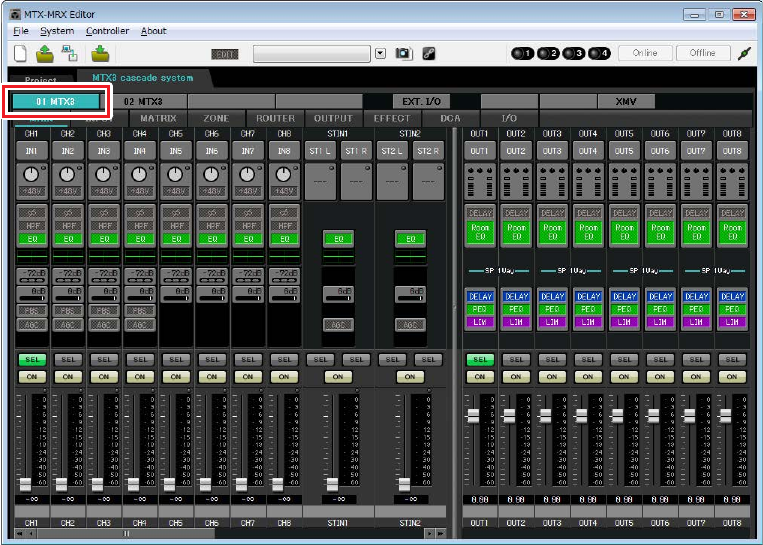Viewport: 763px width, 545px height.
Task: Click the connection plug icon
Action: tap(745, 53)
